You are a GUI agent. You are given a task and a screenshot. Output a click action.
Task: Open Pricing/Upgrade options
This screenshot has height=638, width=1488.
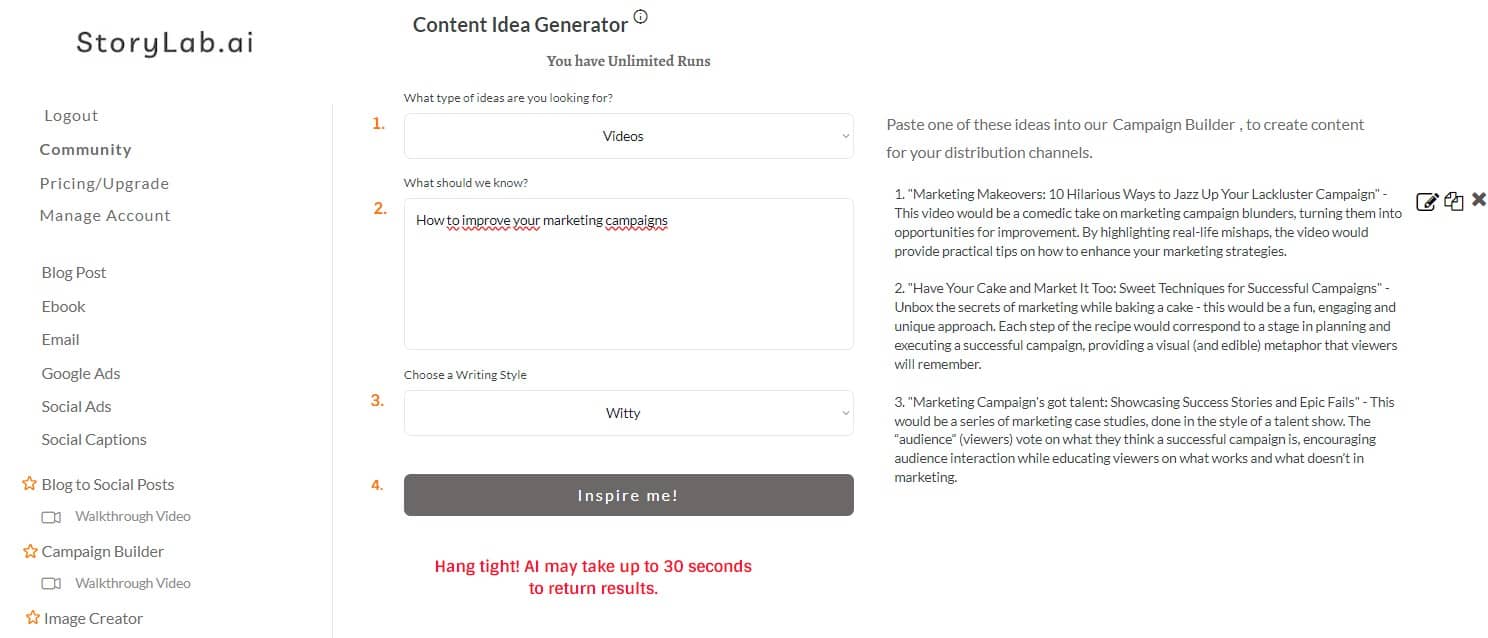click(x=104, y=183)
